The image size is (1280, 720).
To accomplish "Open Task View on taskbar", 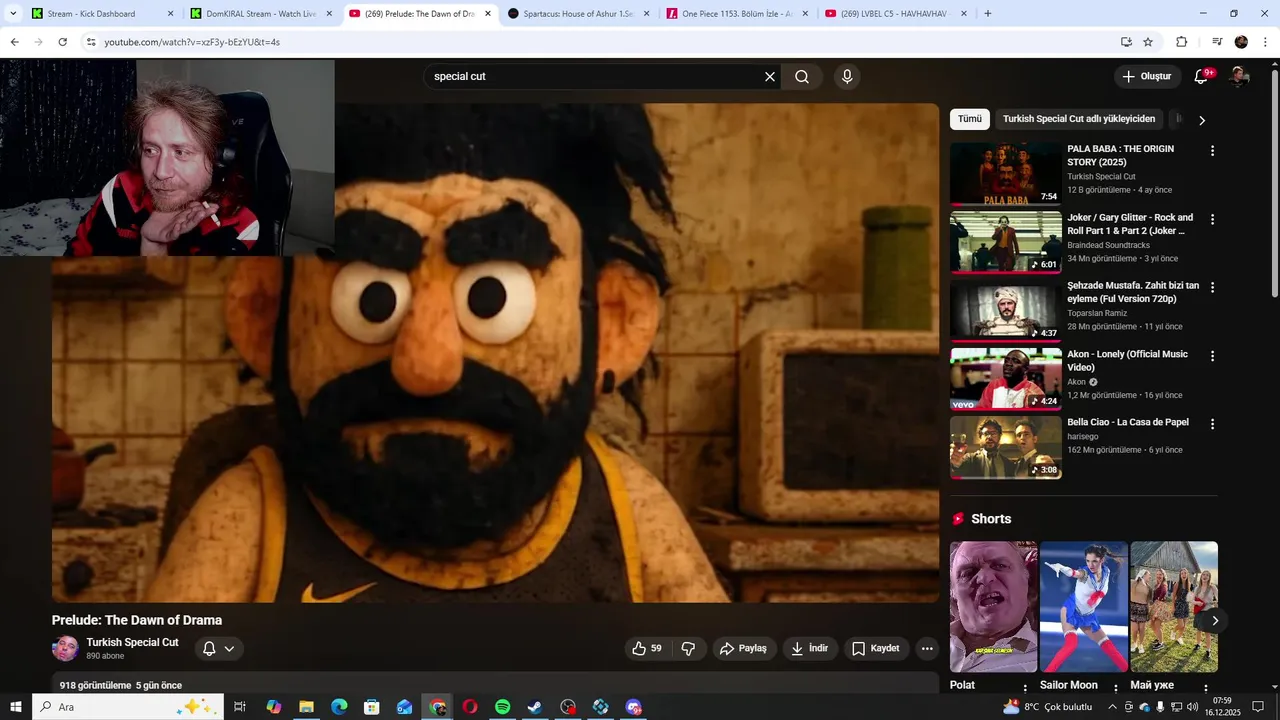I will click(x=240, y=707).
